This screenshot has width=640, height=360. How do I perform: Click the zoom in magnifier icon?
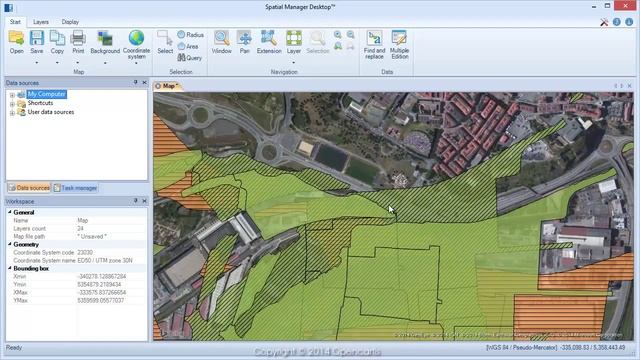(x=338, y=35)
